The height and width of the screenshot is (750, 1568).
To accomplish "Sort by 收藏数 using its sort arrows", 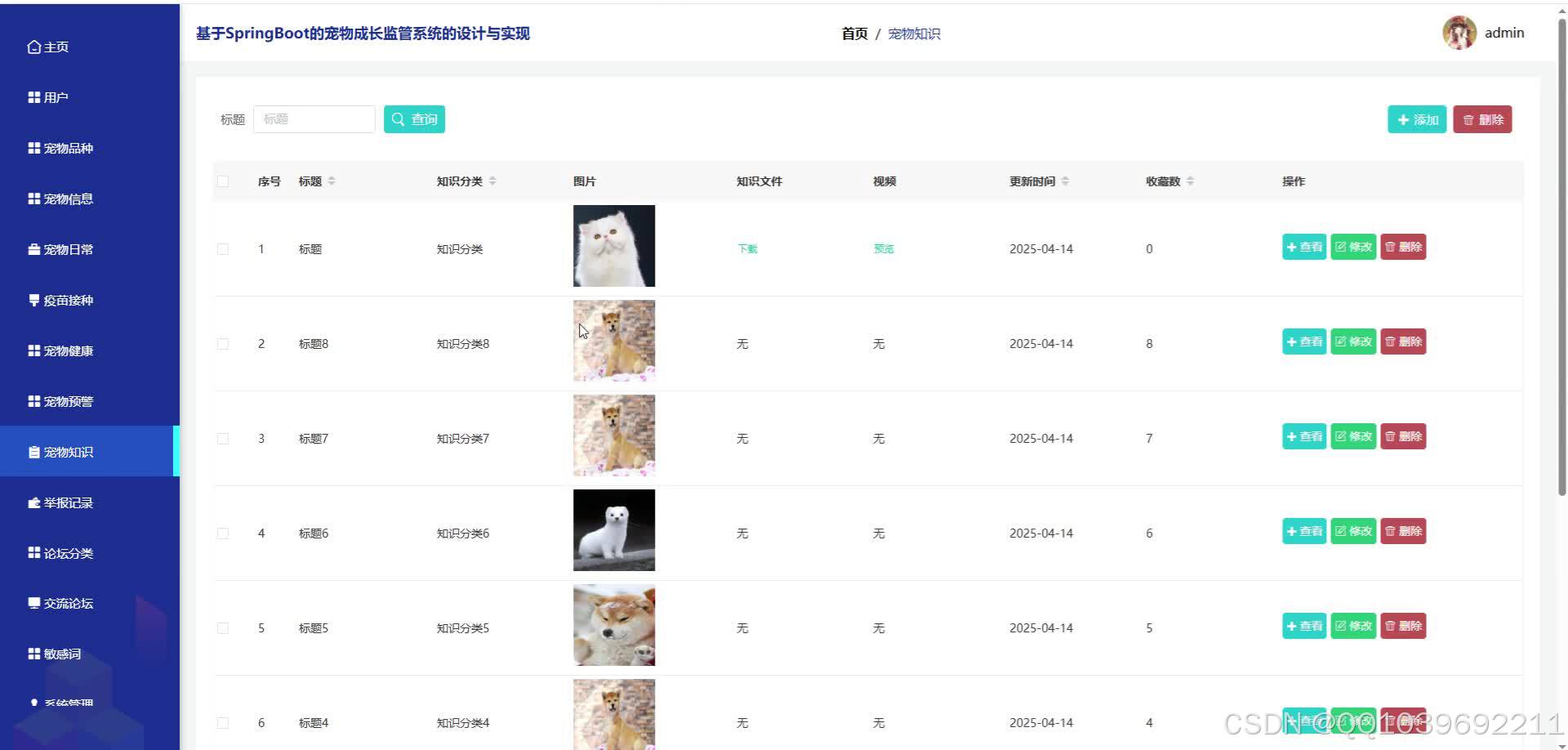I will [1192, 181].
